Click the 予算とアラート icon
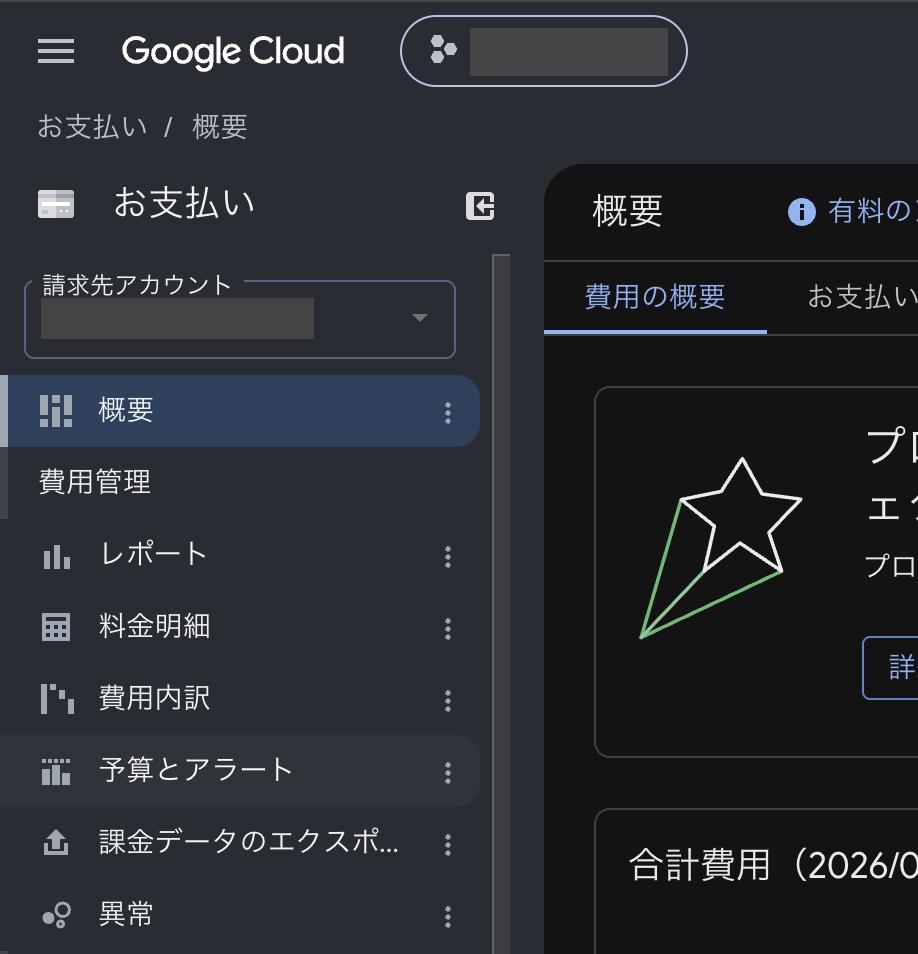The height and width of the screenshot is (954, 918). pyautogui.click(x=56, y=771)
